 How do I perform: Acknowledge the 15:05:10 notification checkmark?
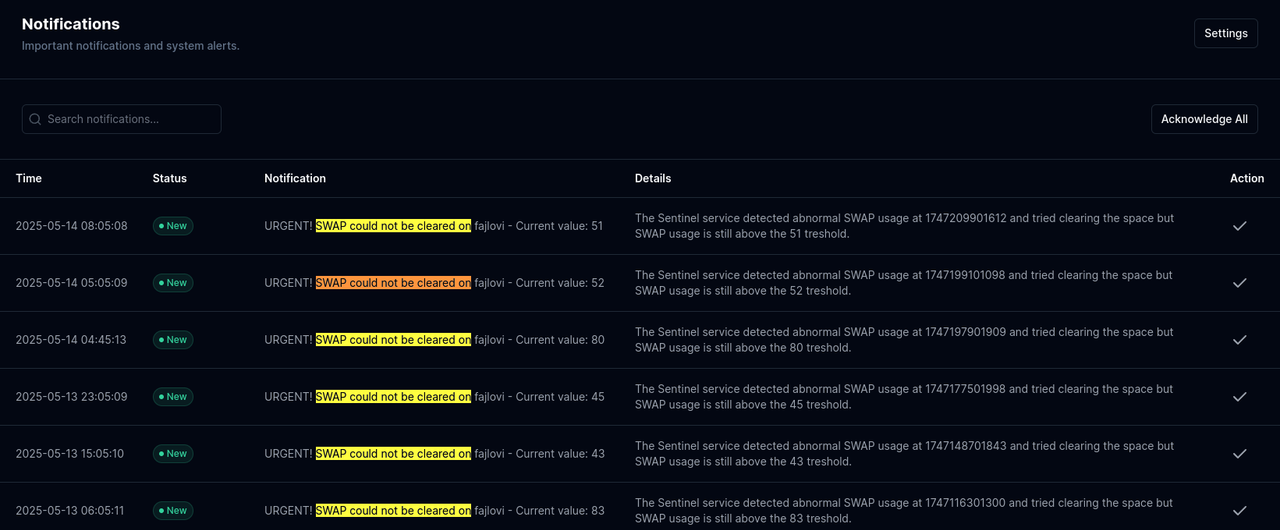[1239, 454]
